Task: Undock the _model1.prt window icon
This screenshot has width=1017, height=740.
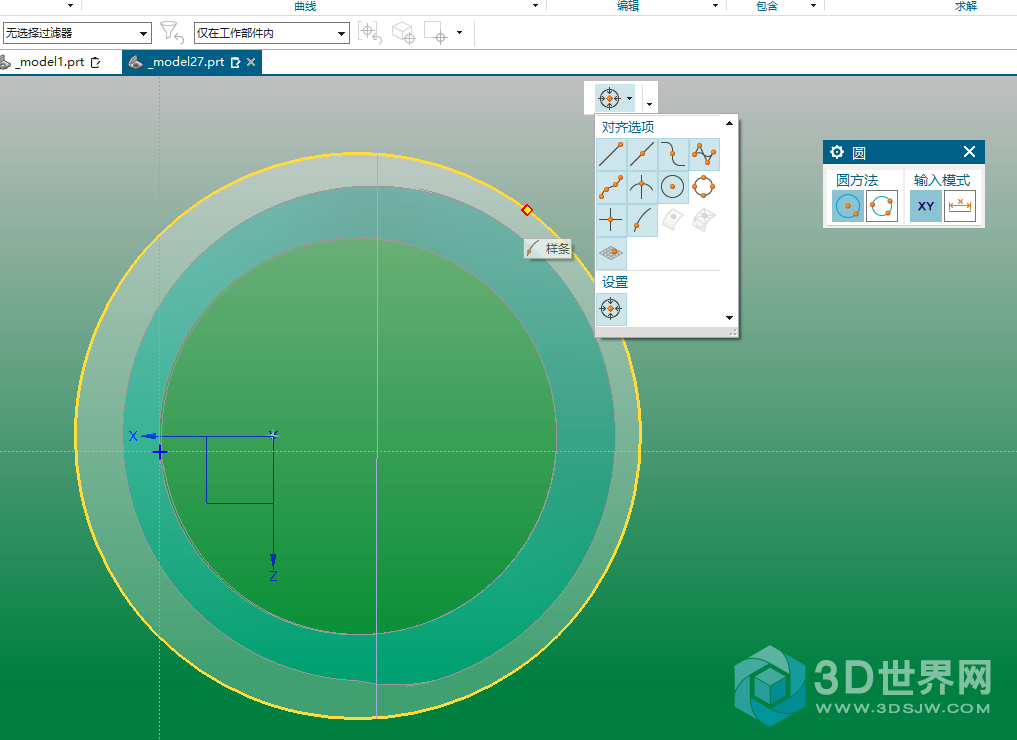Action: (96, 62)
